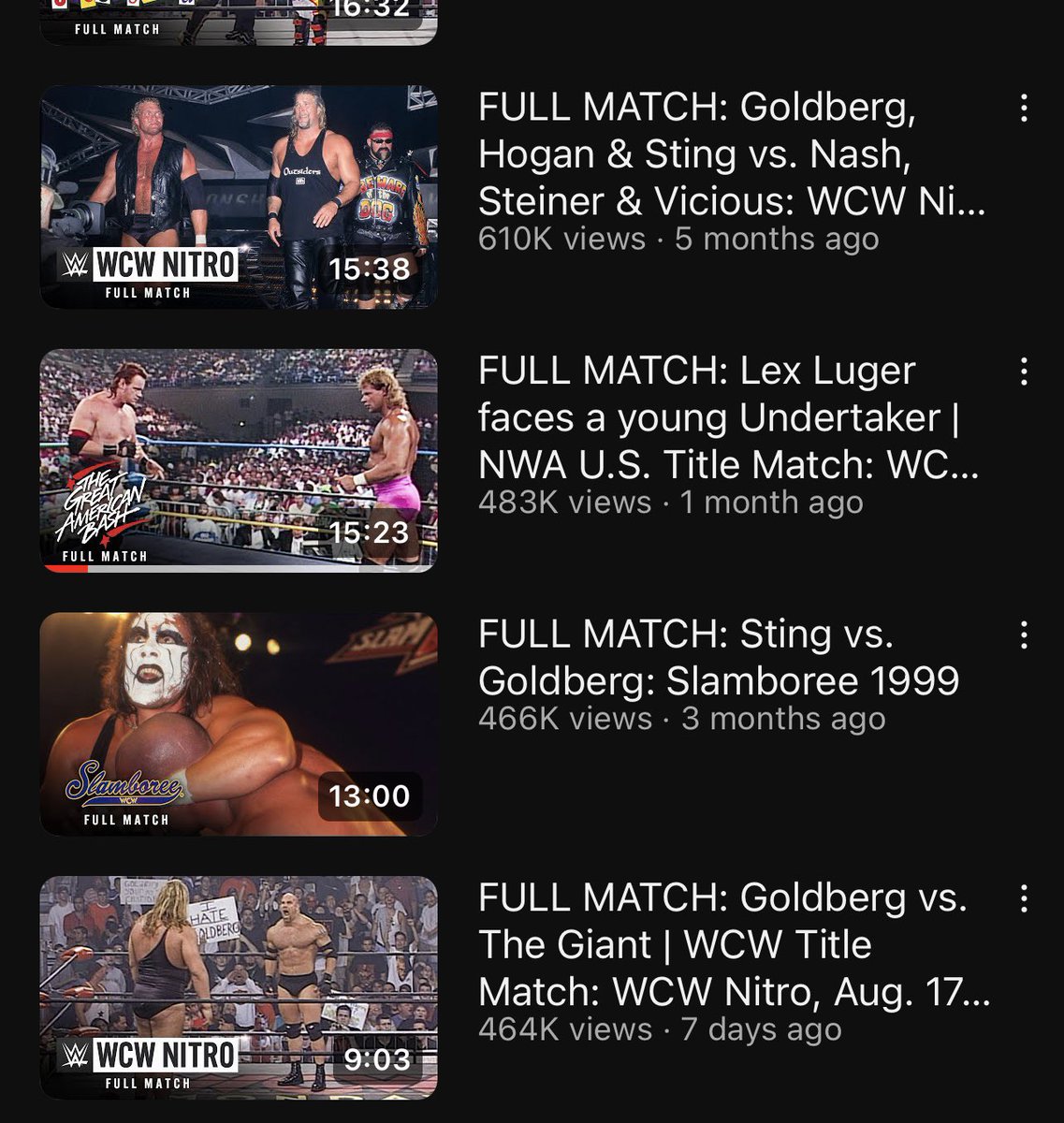
Task: Tap the 13:00 duration badge on Slamboree video
Action: pos(370,795)
